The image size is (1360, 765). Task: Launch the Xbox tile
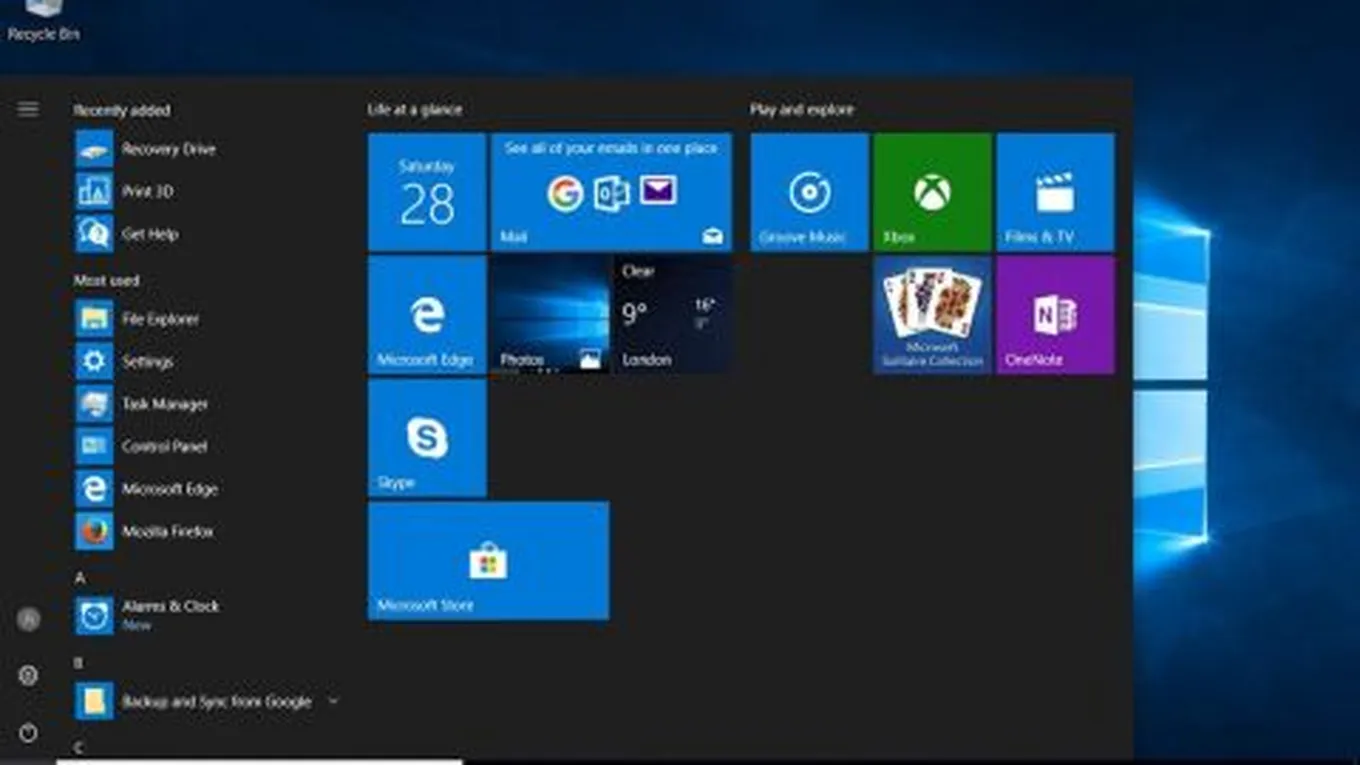pos(932,192)
